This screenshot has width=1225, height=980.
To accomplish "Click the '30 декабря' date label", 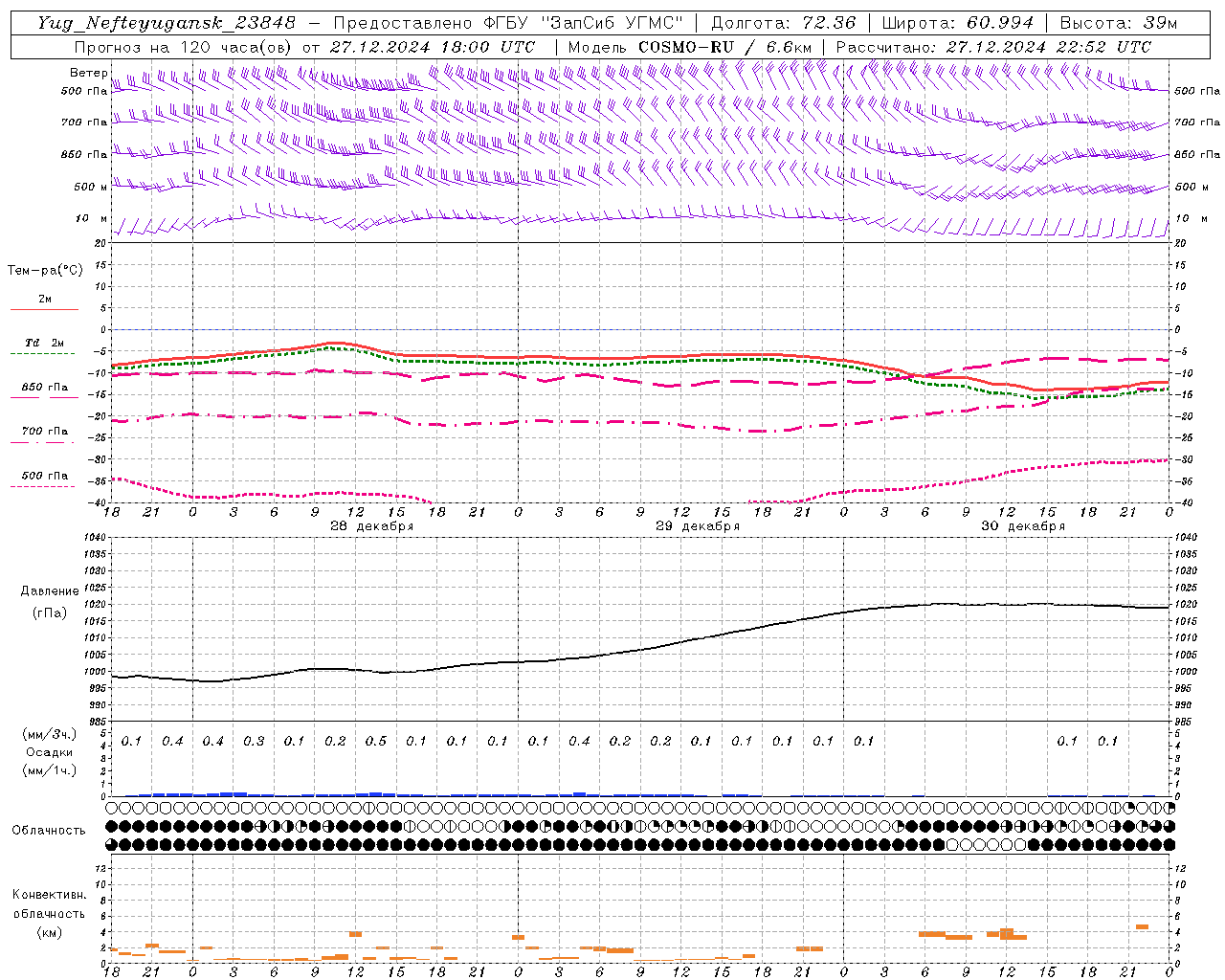I will (x=1023, y=526).
